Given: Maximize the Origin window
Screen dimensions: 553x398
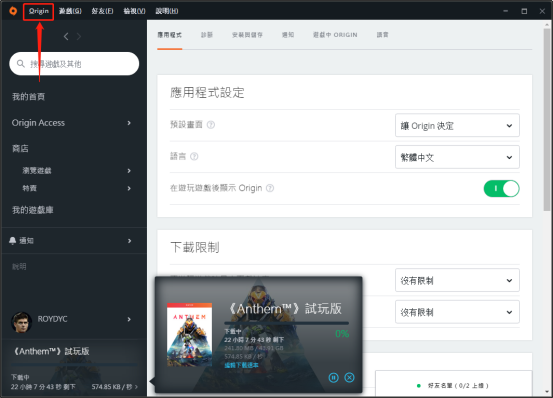Looking at the screenshot, I should (x=524, y=11).
